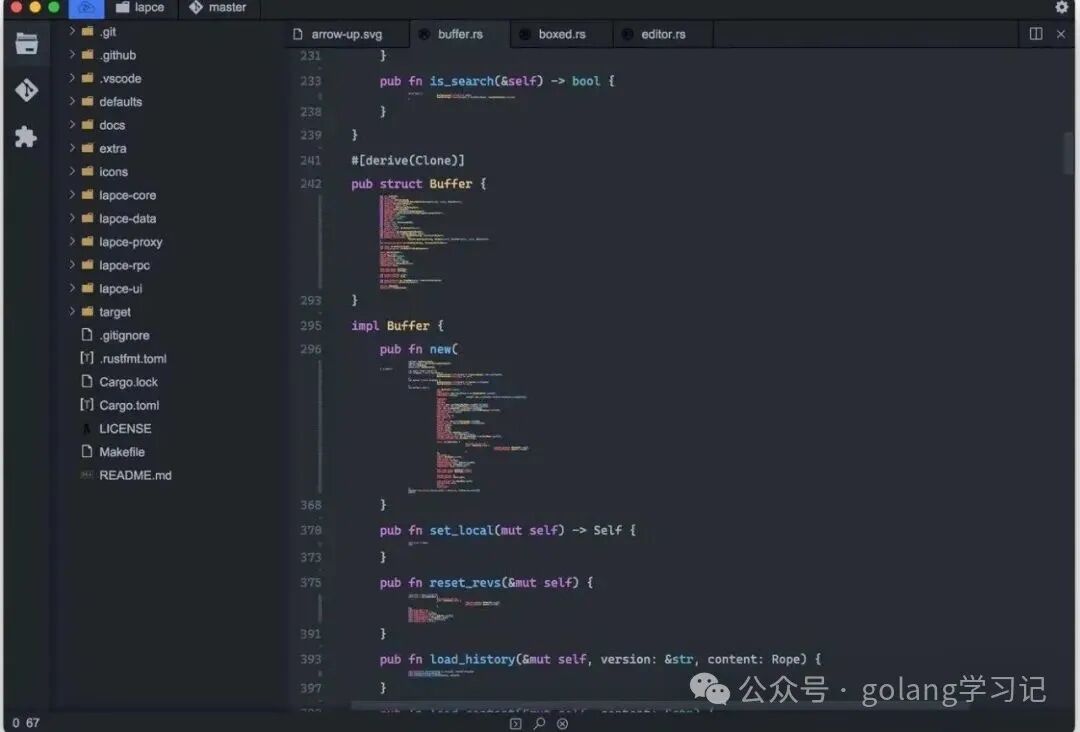Open the File Explorer panel icon
The image size is (1080, 732).
(x=26, y=43)
